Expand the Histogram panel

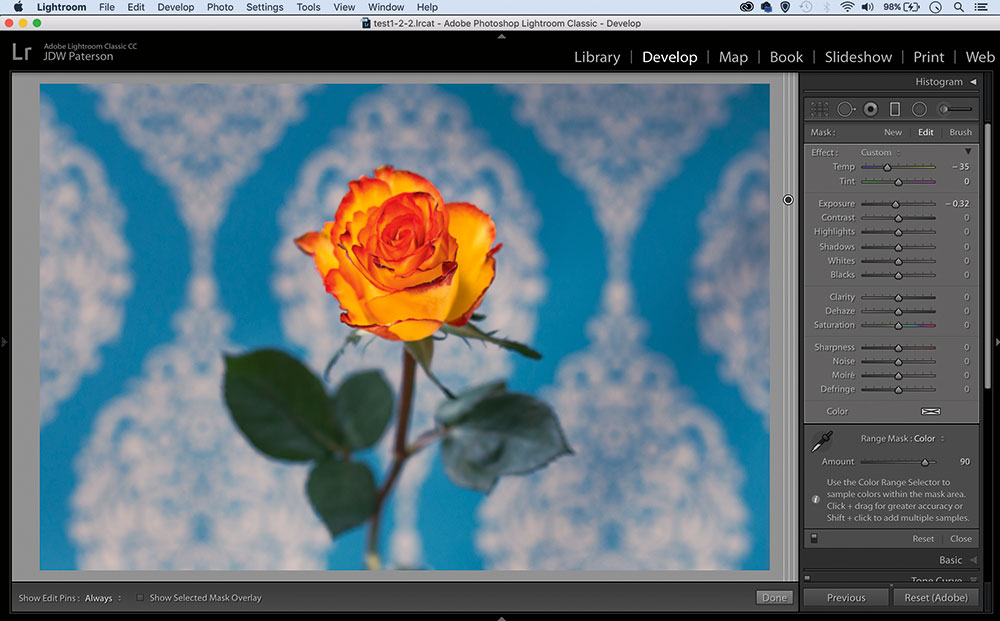coord(973,82)
